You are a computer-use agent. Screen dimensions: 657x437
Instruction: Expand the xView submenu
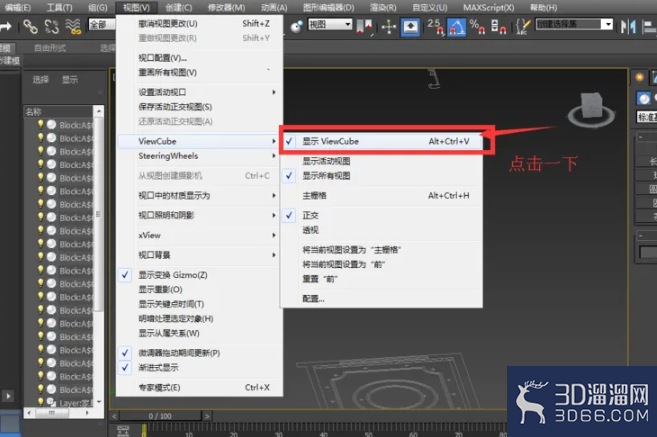tap(199, 235)
